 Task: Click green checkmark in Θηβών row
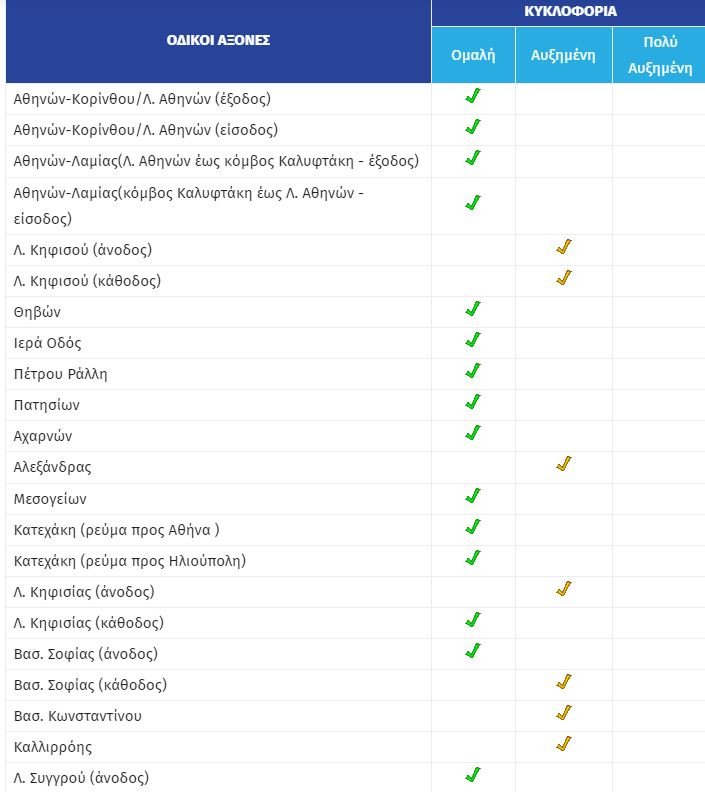pos(473,309)
